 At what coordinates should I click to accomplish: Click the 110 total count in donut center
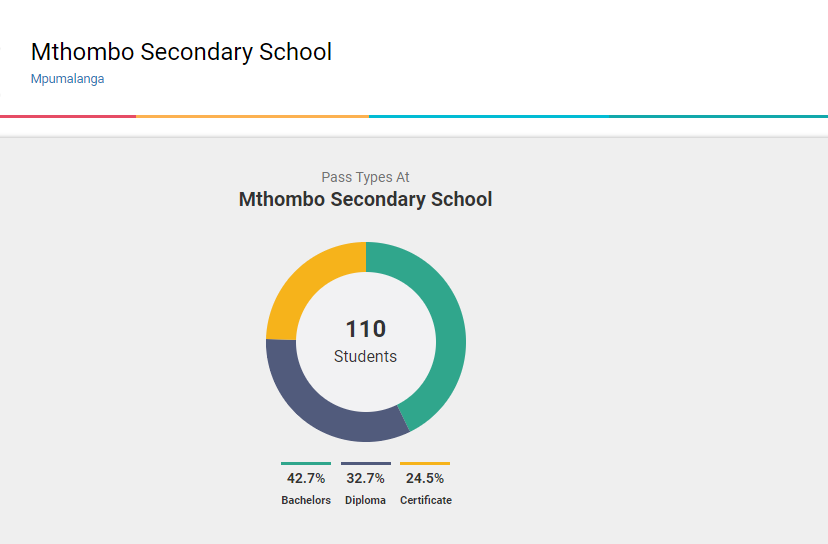tap(365, 329)
